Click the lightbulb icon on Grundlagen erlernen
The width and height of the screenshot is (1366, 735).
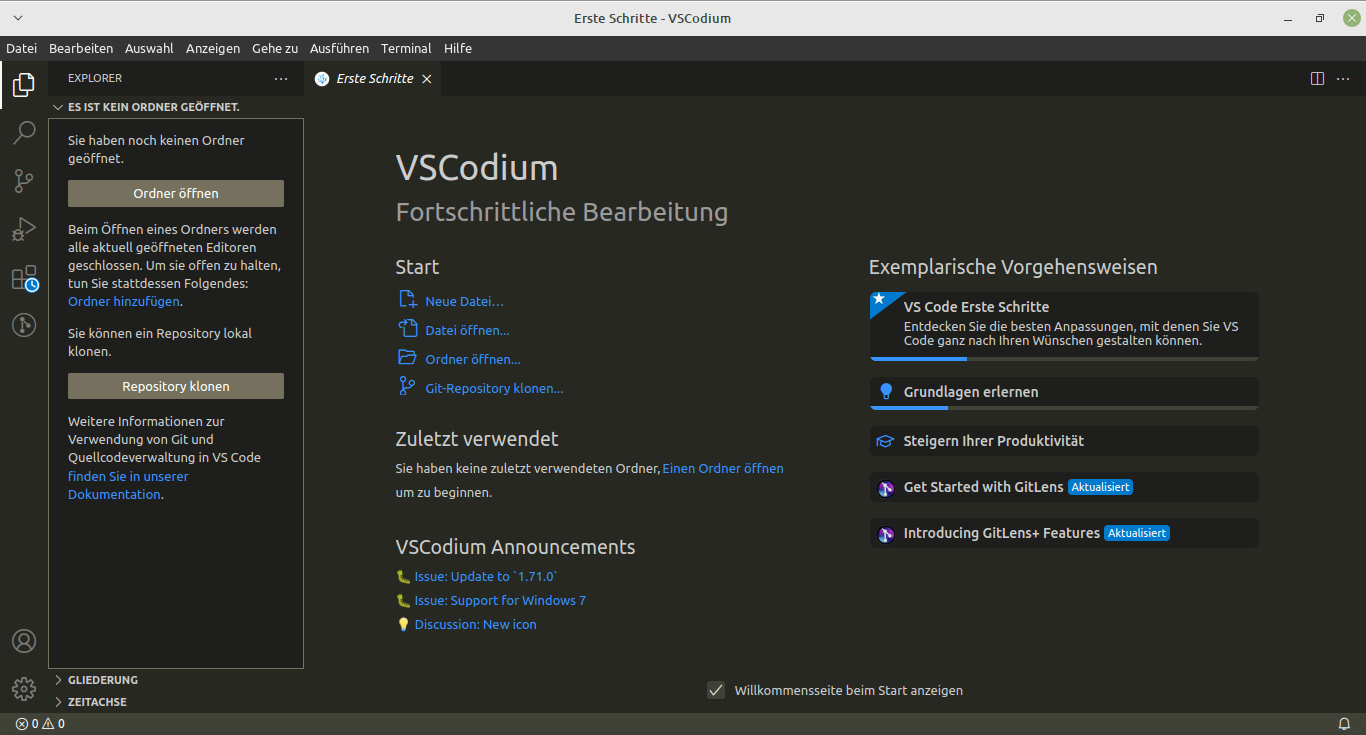click(x=885, y=392)
